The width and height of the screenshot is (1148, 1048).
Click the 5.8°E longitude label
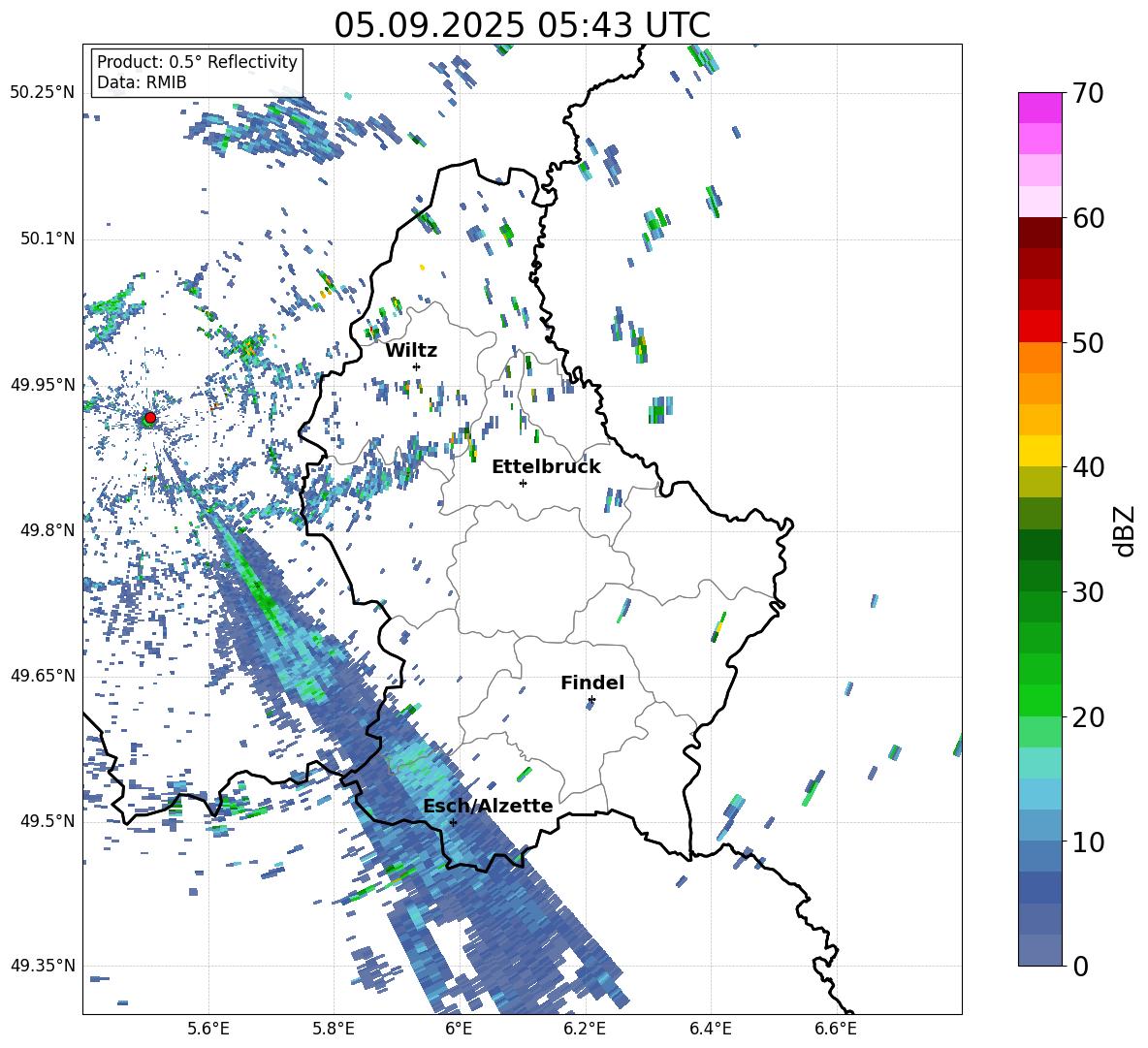coord(334,1030)
